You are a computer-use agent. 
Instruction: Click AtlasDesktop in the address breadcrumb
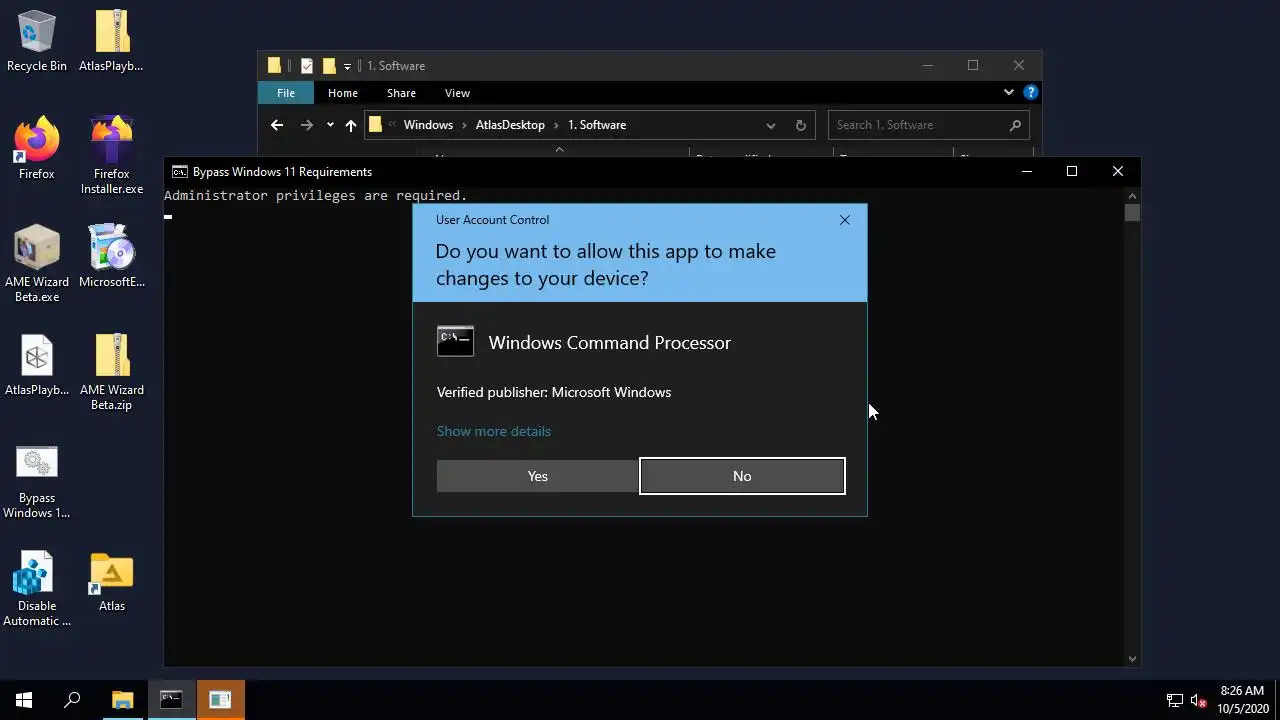[x=510, y=125]
